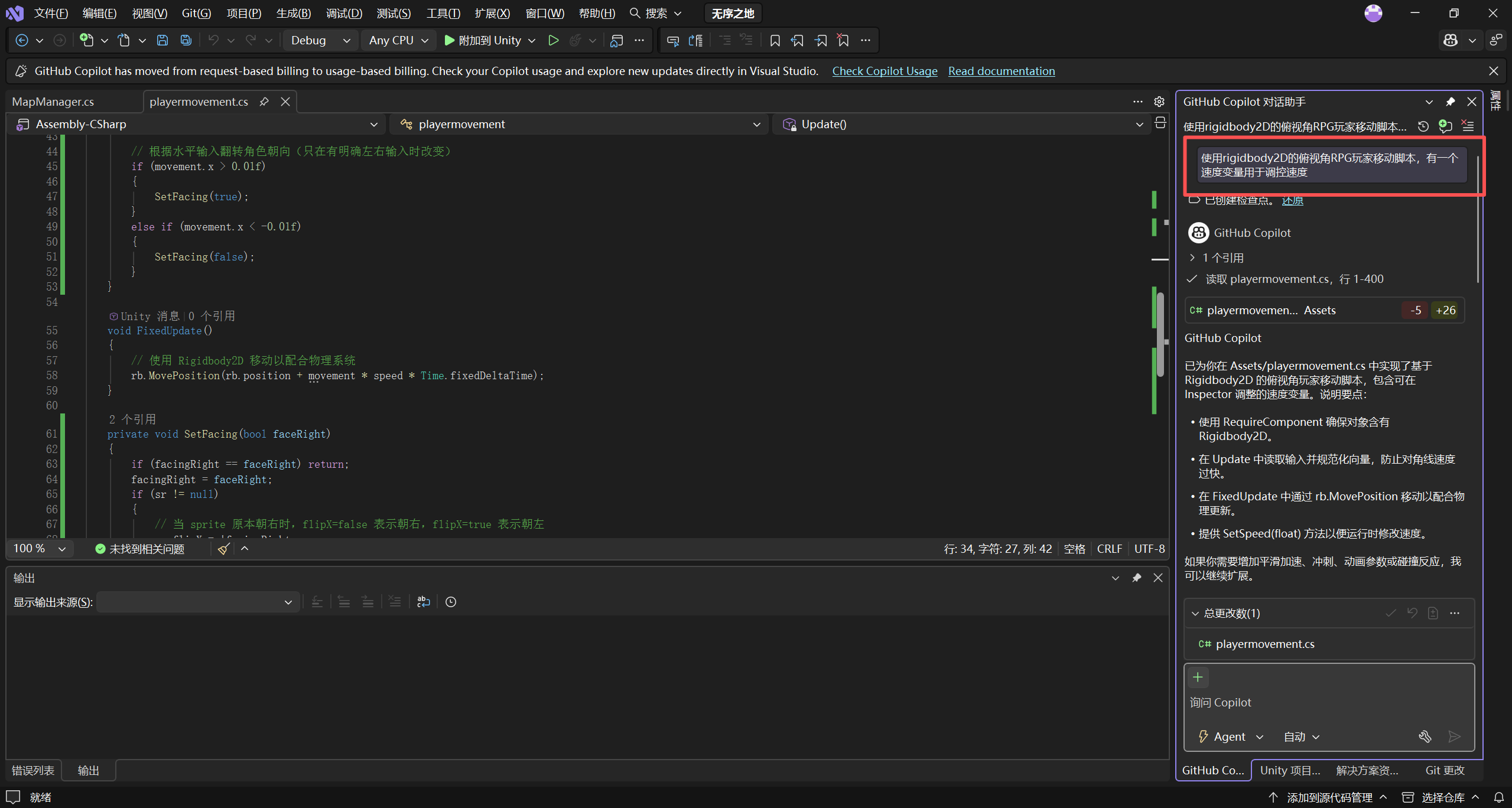Open the 搜索 search box in title bar
The image size is (1512, 808).
(x=656, y=13)
